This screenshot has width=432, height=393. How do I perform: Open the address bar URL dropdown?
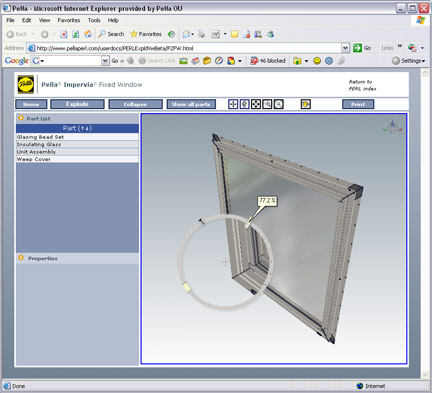(x=345, y=48)
